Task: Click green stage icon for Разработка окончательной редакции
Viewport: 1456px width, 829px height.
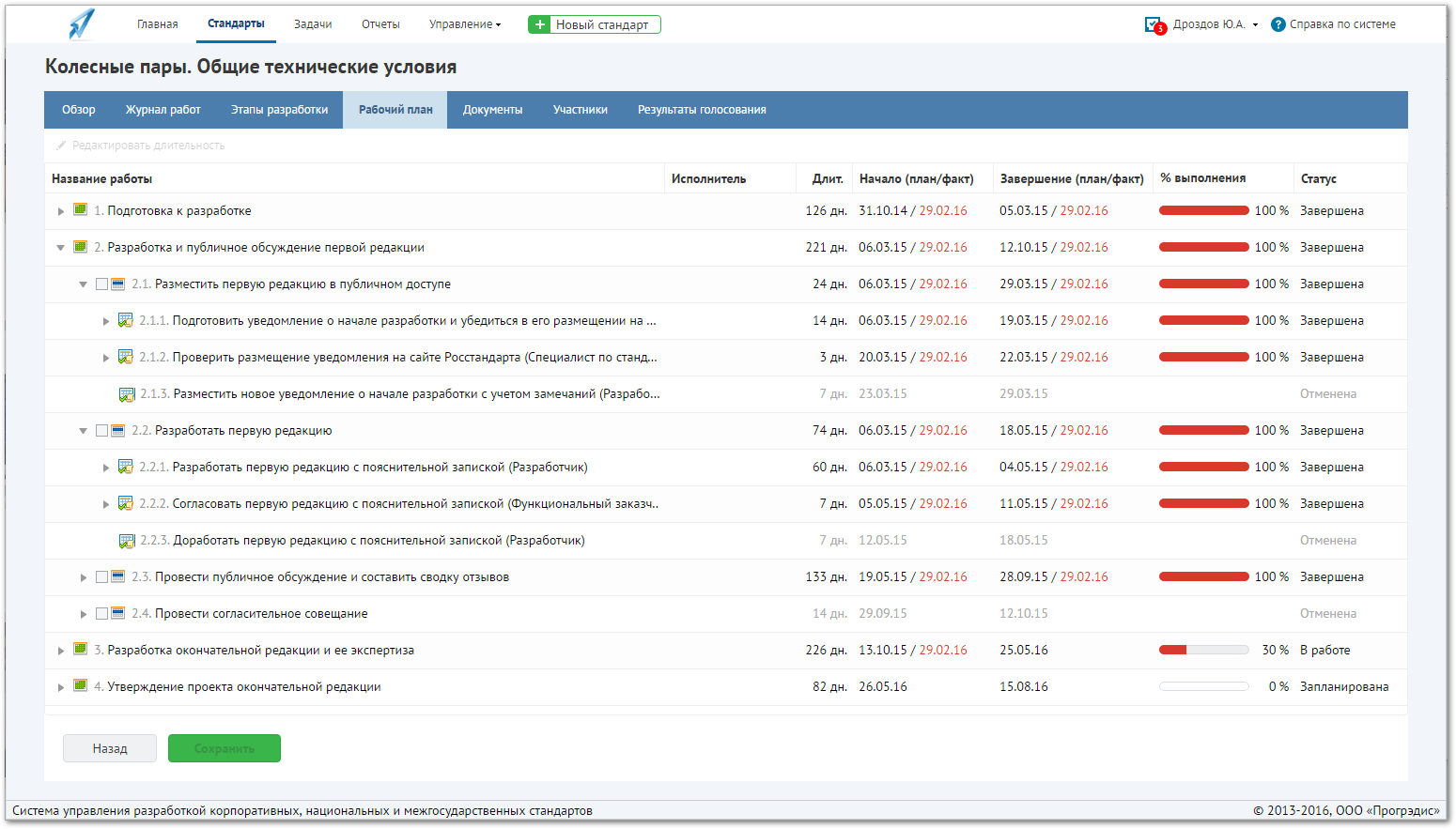Action: coord(81,649)
